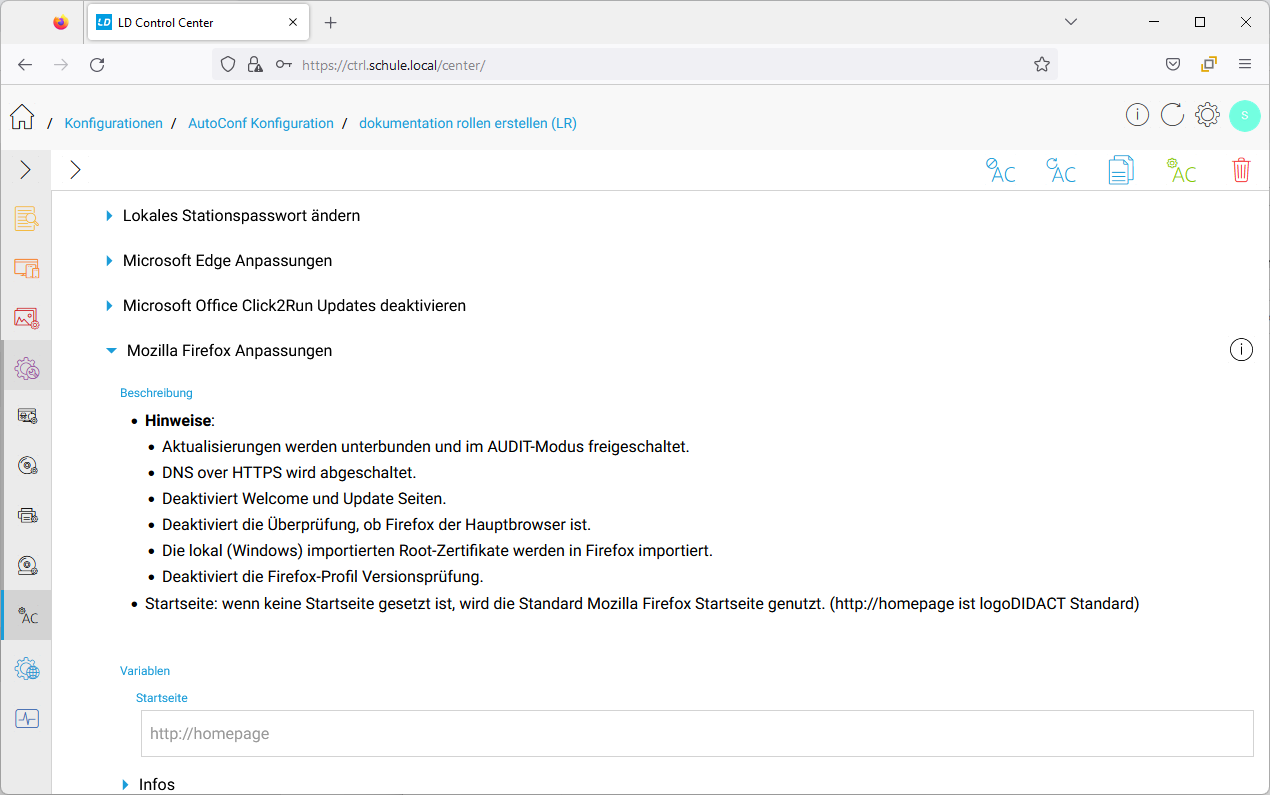Click 'dokumentation rollen erstellen (LR)' breadcrumb
Screen dimensions: 1270x795
point(468,123)
